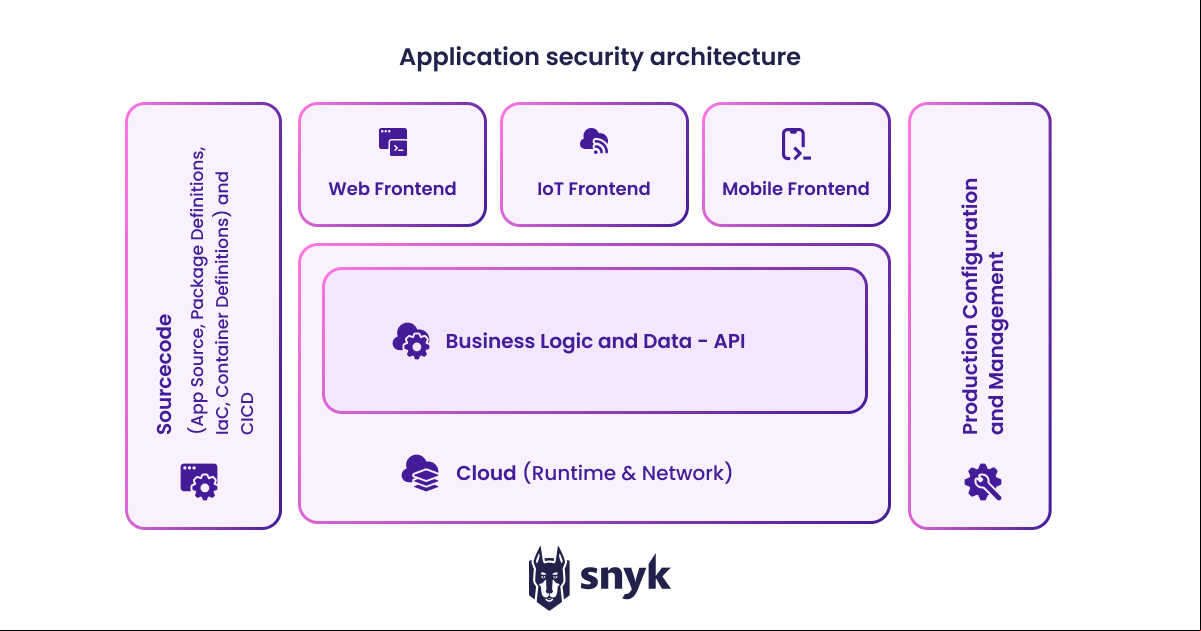Click the Business Logic and Data - API text
This screenshot has height=631, width=1201.
click(x=596, y=341)
